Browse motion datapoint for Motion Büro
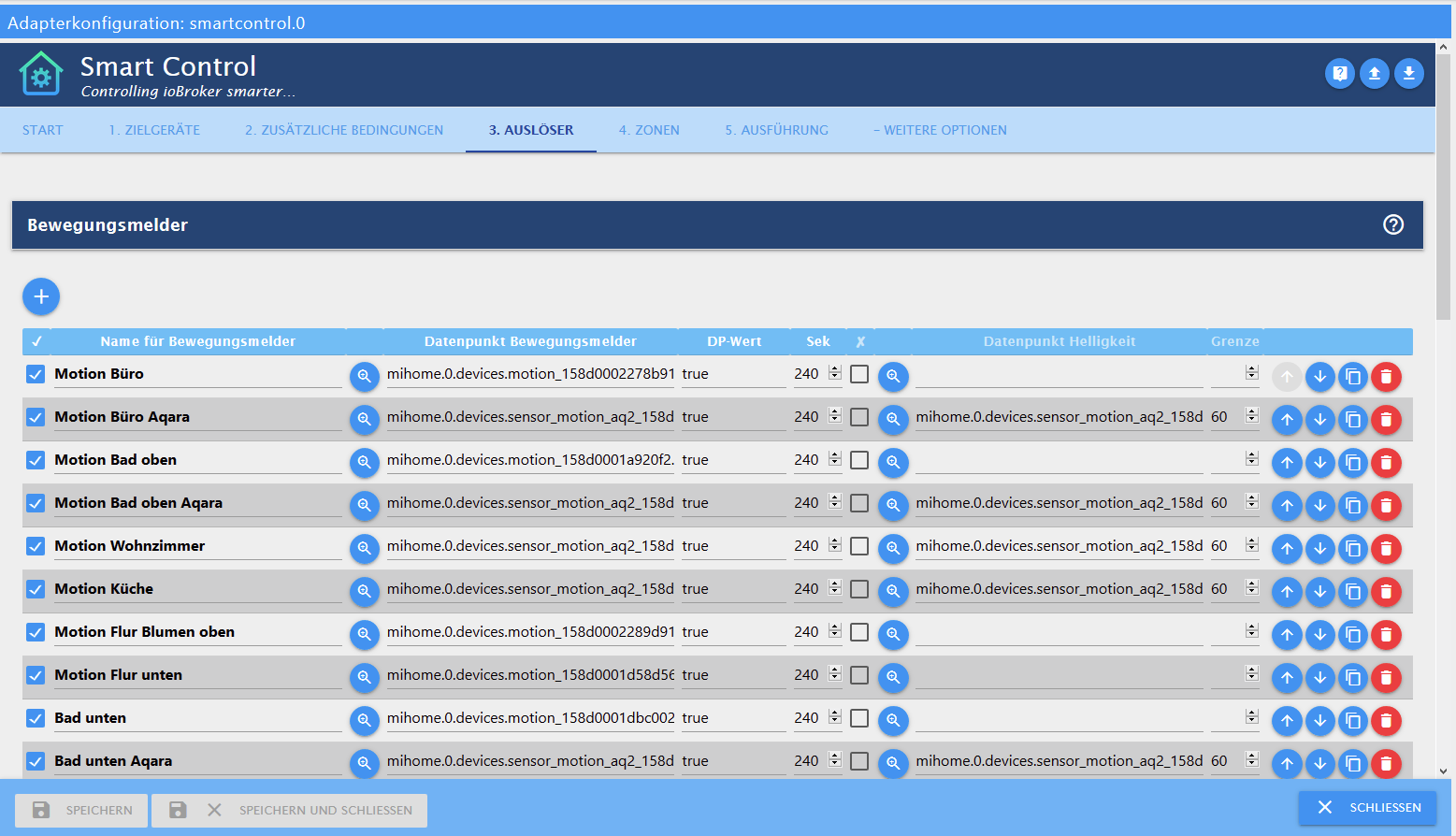The width and height of the screenshot is (1456, 836). [365, 376]
